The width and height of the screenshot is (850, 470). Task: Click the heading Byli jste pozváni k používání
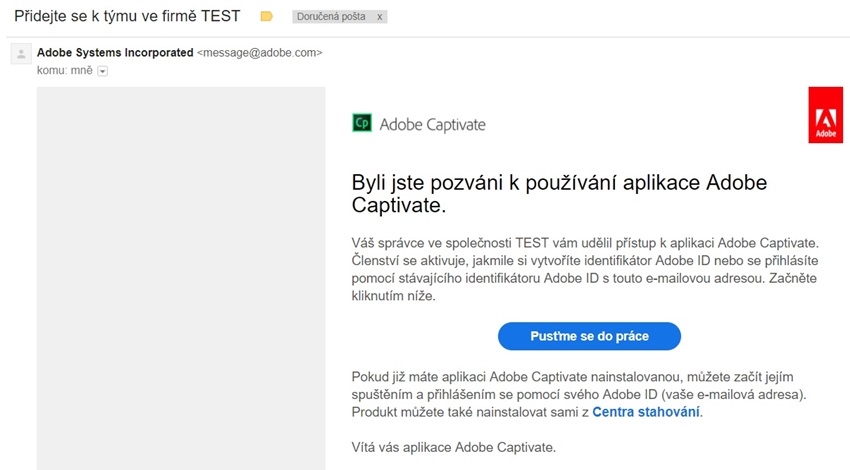(x=559, y=194)
